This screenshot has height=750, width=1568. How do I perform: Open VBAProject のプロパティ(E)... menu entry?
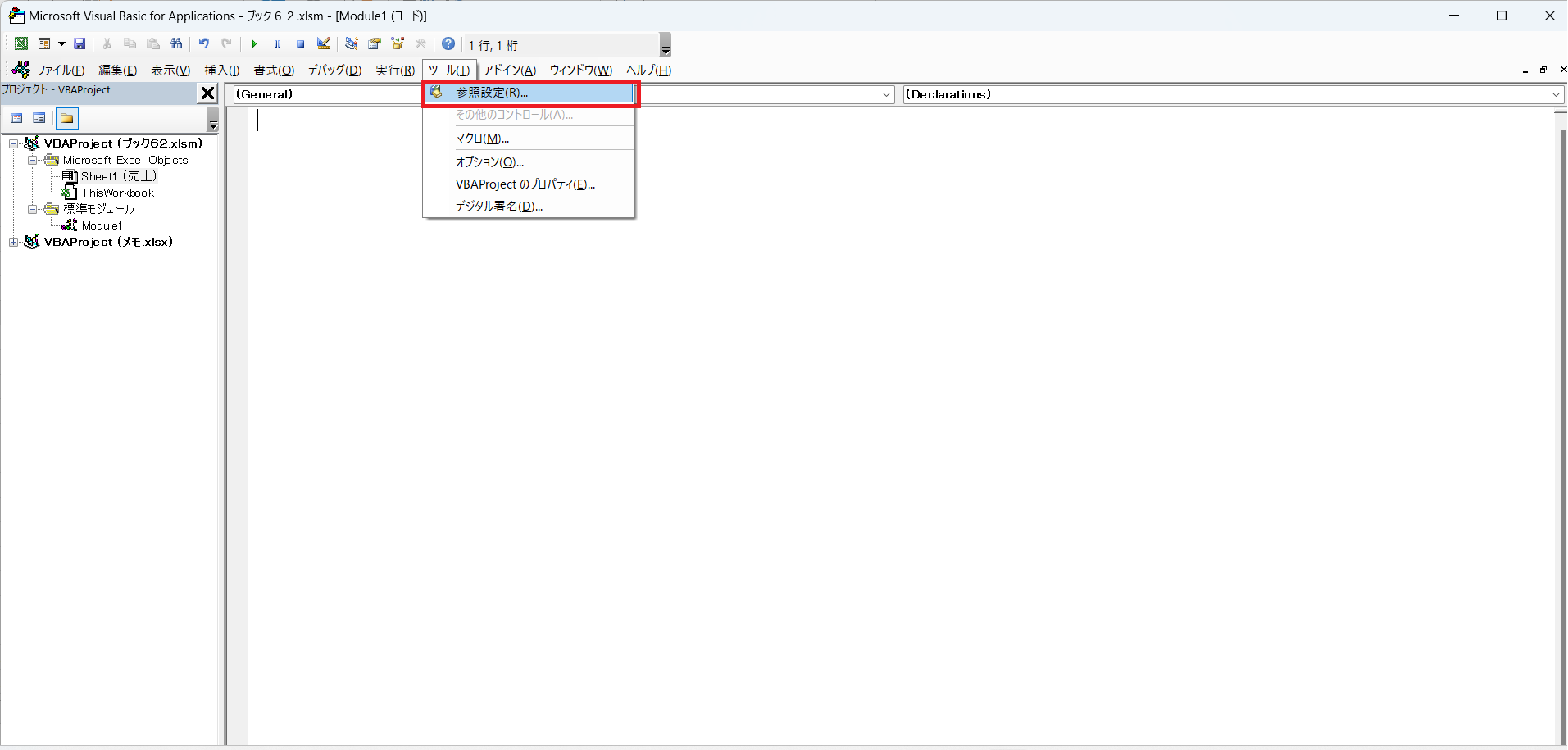point(529,184)
